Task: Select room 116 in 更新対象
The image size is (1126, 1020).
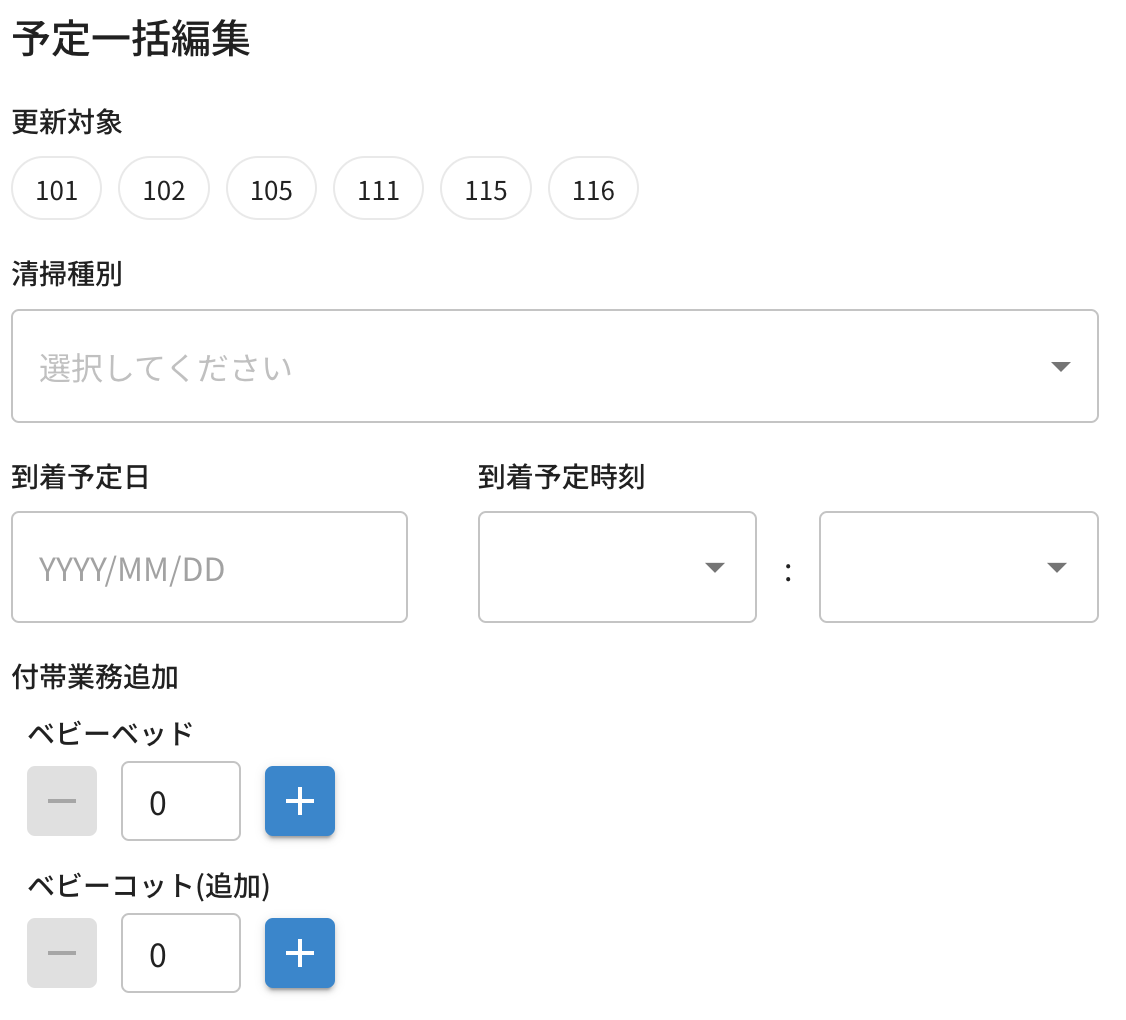Action: point(593,189)
